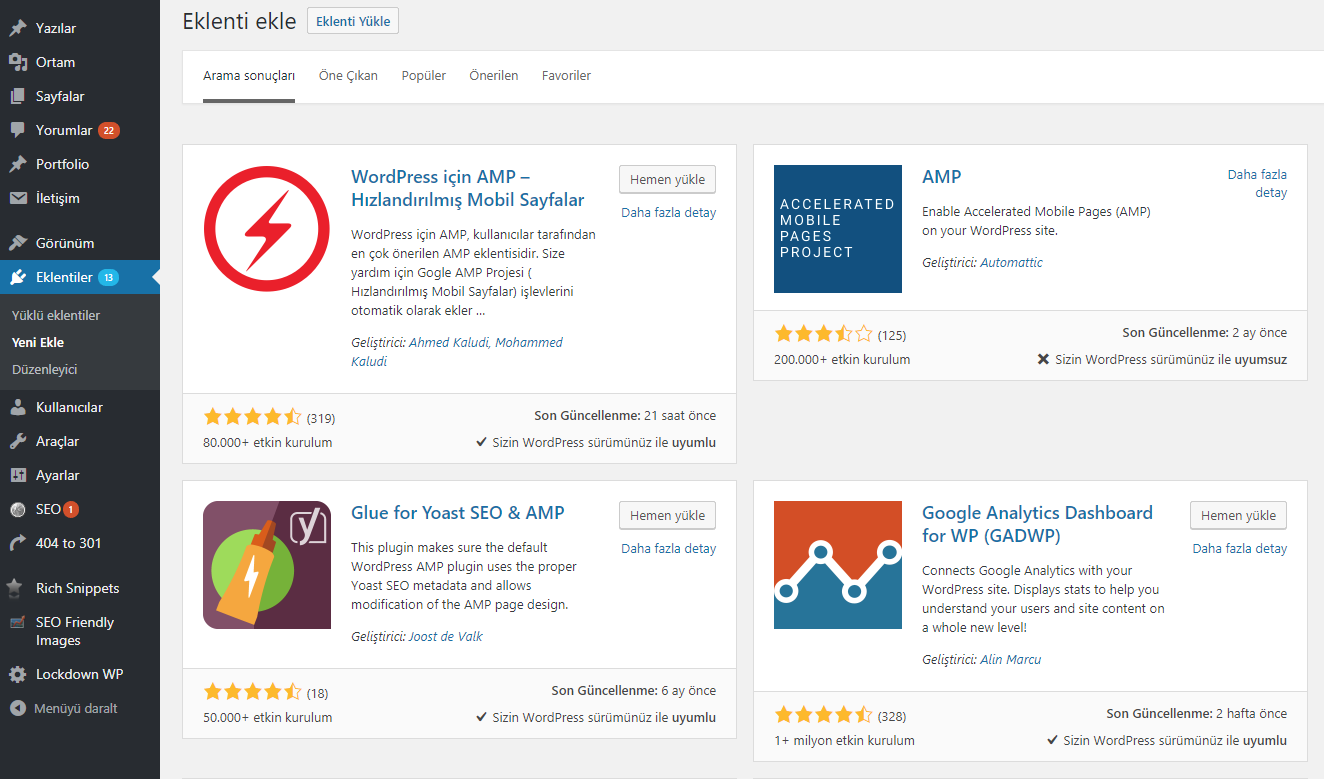
Task: Click the SEO Friendly Images icon
Action: point(18,622)
